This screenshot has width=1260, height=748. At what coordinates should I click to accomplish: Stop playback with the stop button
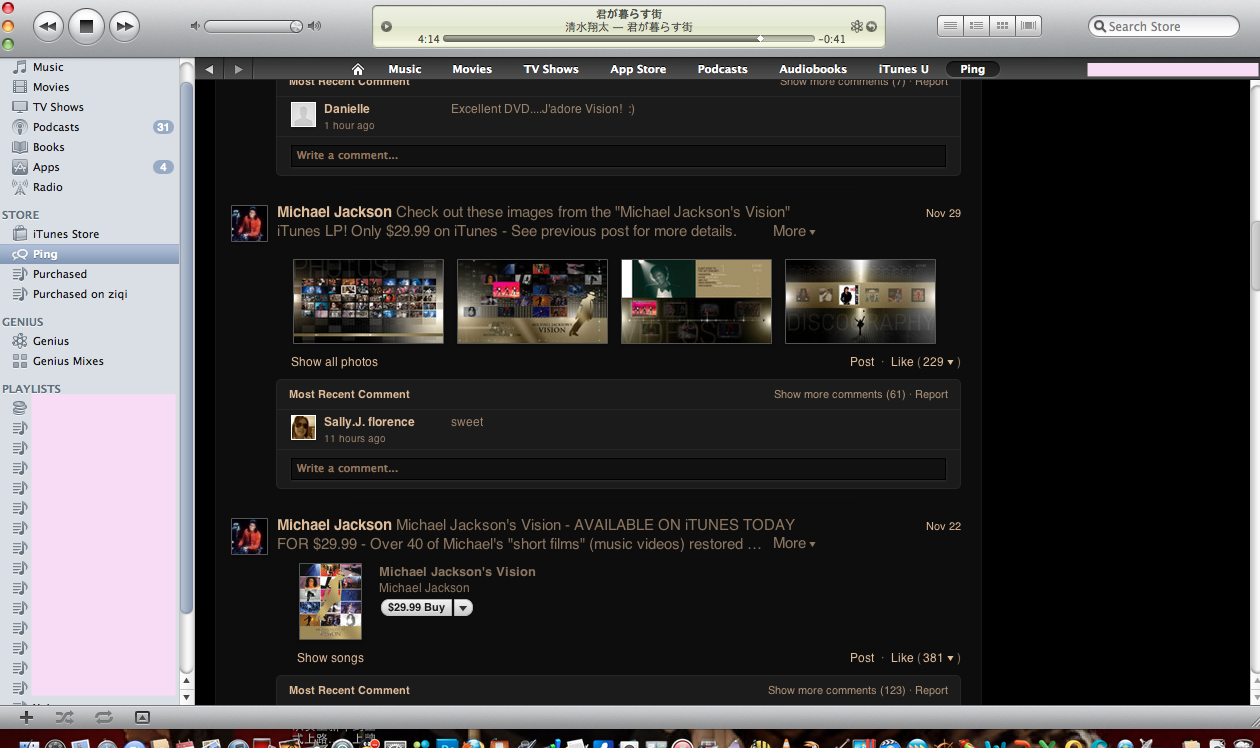(x=86, y=26)
